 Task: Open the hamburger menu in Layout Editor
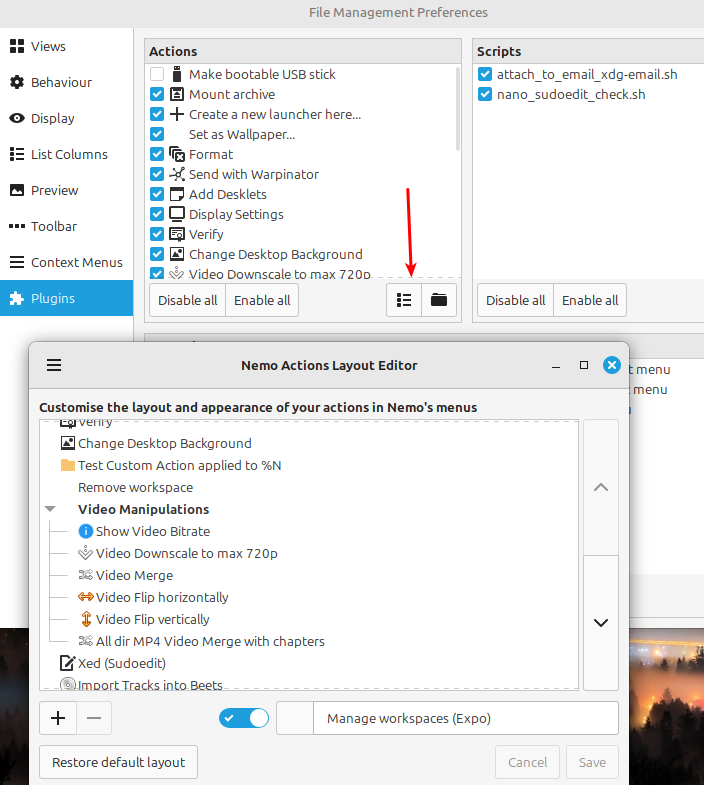(x=54, y=366)
